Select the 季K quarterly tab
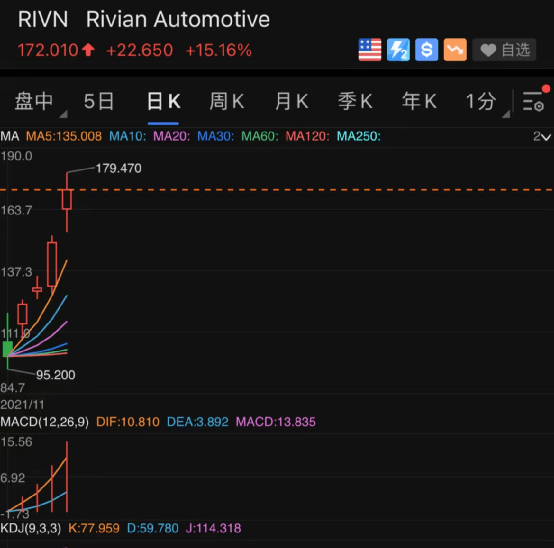This screenshot has width=554, height=548. (355, 101)
